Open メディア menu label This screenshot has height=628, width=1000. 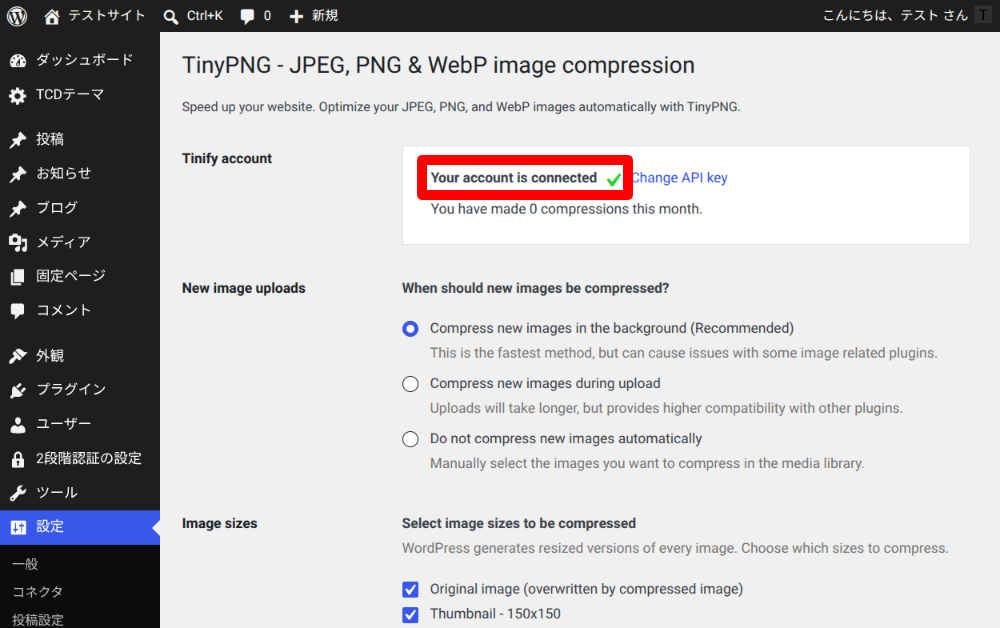click(x=63, y=242)
